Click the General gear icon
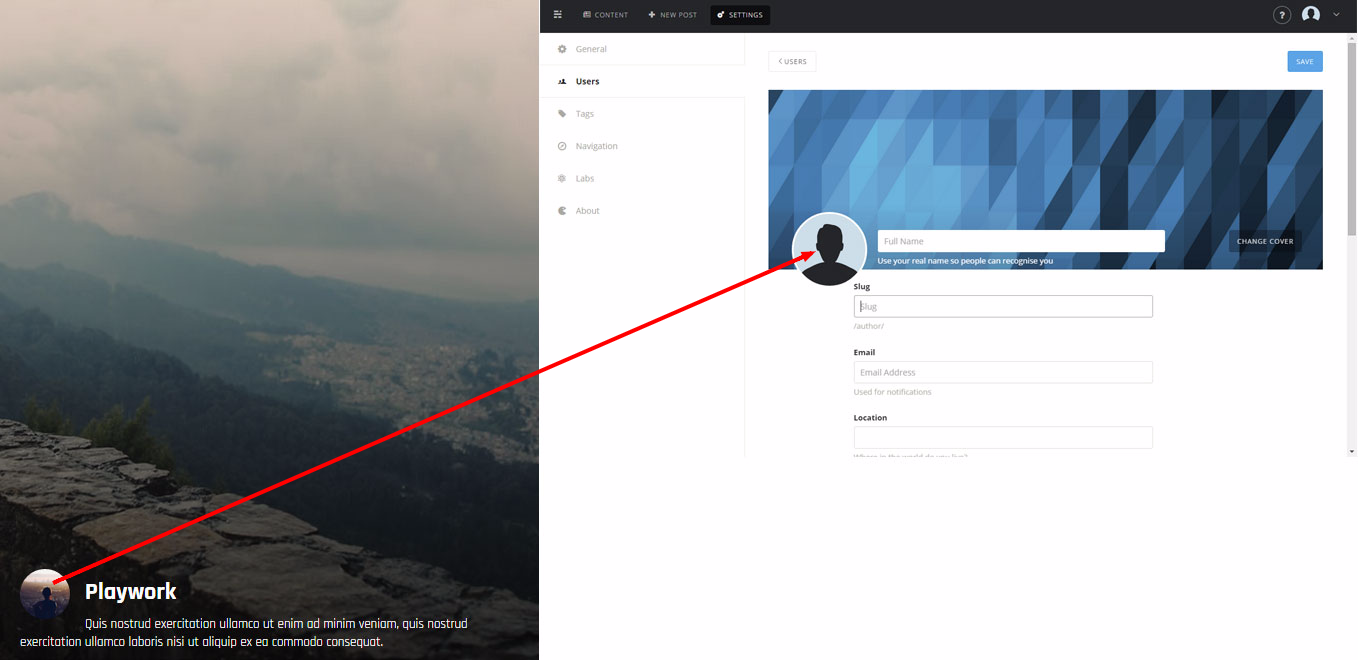Image resolution: width=1358 pixels, height=660 pixels. pyautogui.click(x=562, y=49)
